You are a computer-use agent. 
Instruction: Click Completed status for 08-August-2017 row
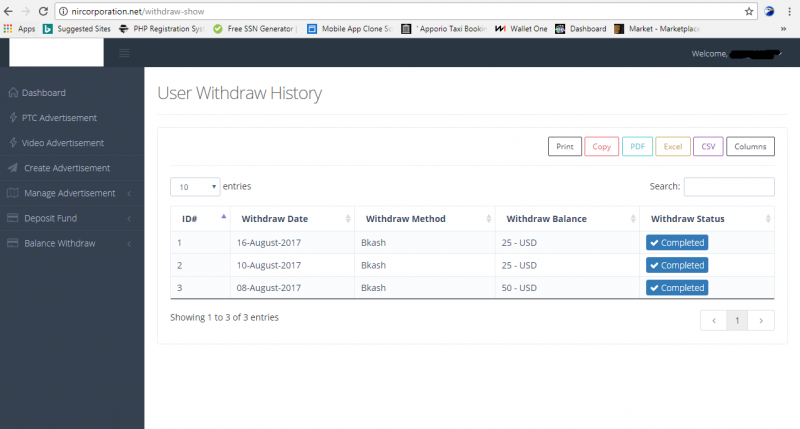pos(677,287)
